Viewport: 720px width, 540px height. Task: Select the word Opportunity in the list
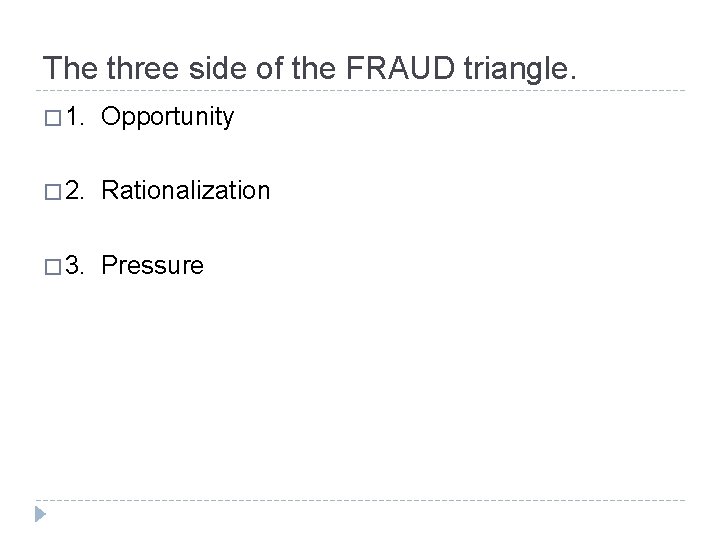point(168,117)
